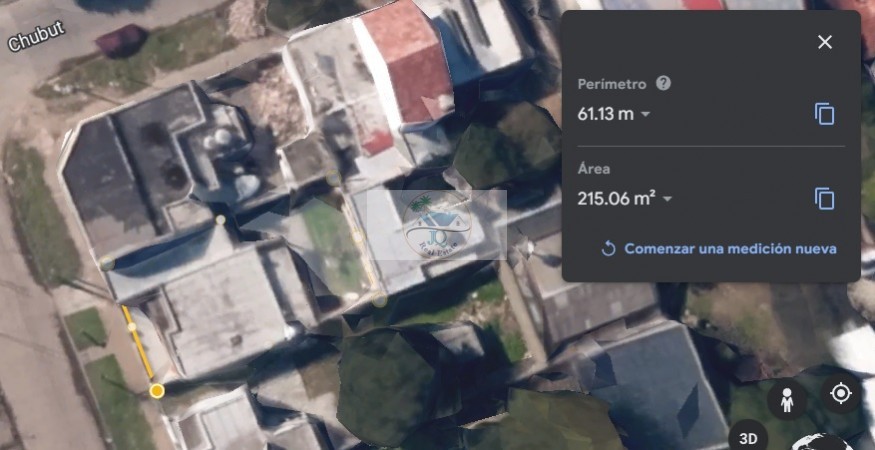Click the circular restart arrow icon

pos(608,249)
